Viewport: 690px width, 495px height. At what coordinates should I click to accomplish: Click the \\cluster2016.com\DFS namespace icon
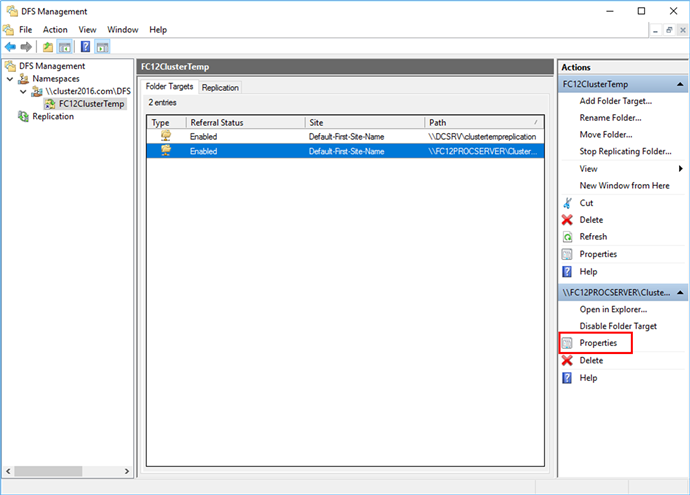point(37,92)
